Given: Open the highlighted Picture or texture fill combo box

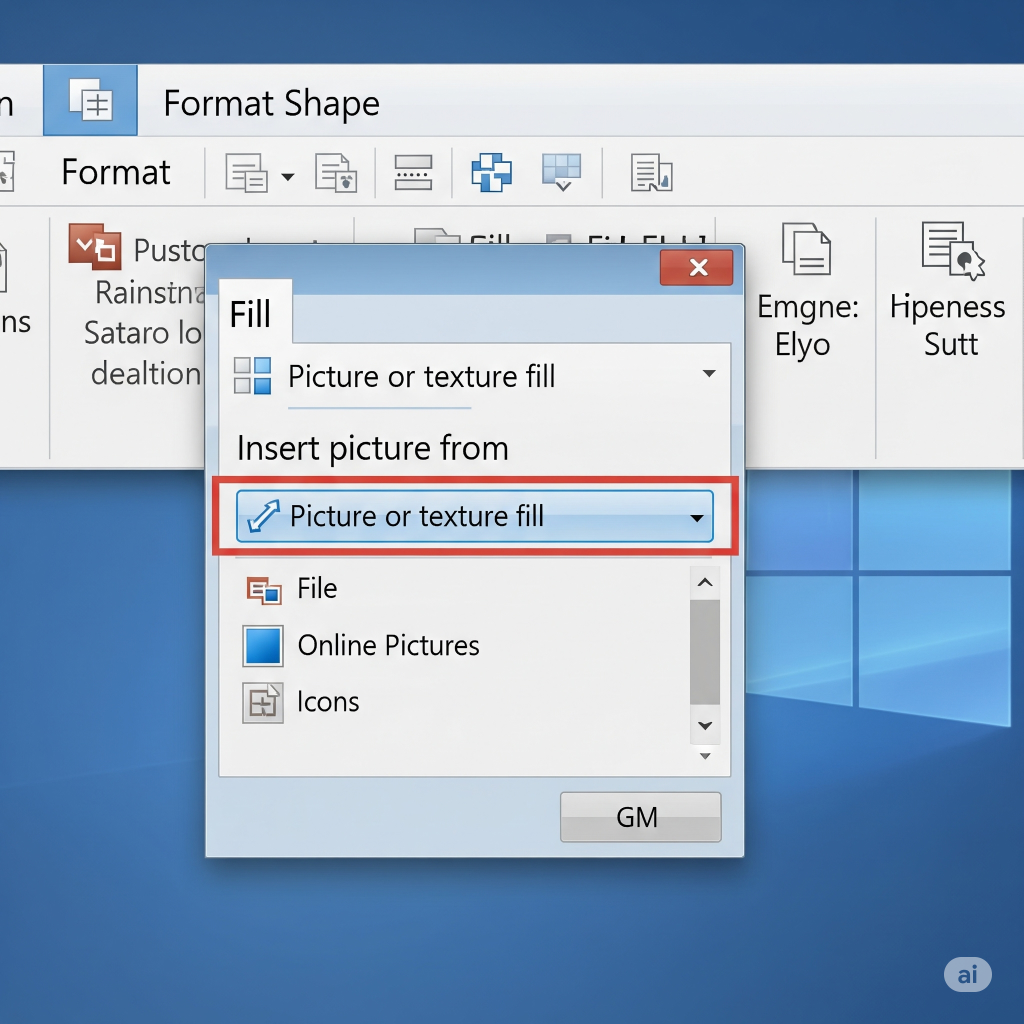Looking at the screenshot, I should (696, 518).
